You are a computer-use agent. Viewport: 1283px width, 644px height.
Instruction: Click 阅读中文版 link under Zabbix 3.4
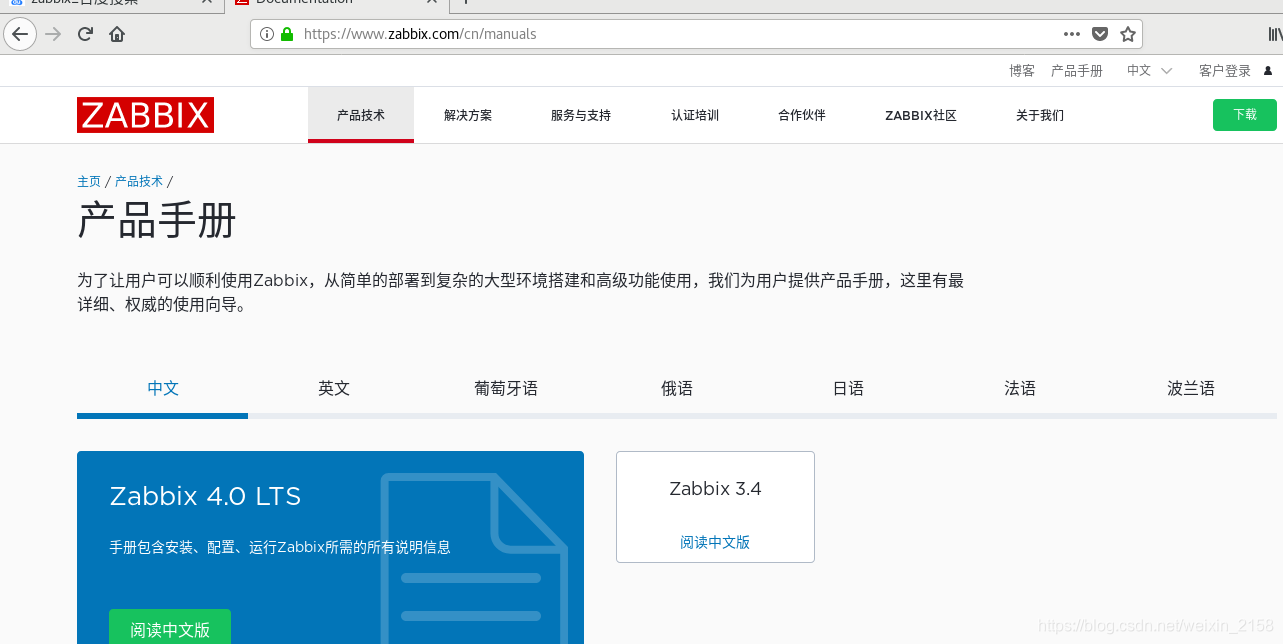[715, 542]
